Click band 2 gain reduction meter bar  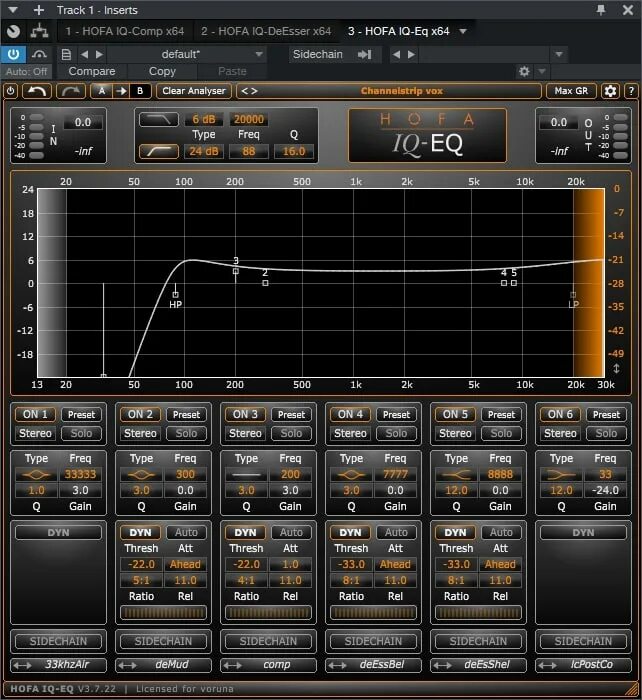[x=163, y=613]
